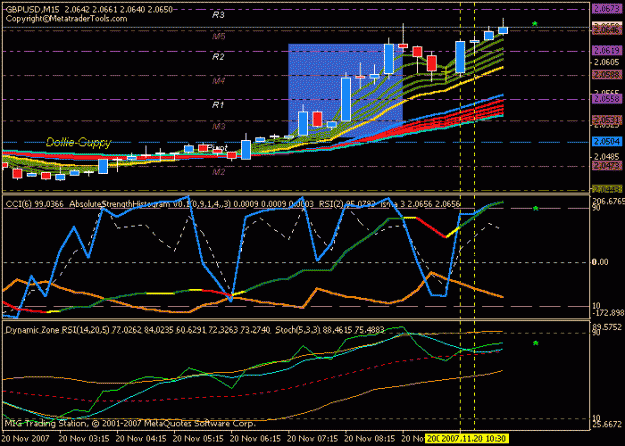Click the '20 Nov 2007' time axis label
This screenshot has width=625, height=446.
coord(26,439)
